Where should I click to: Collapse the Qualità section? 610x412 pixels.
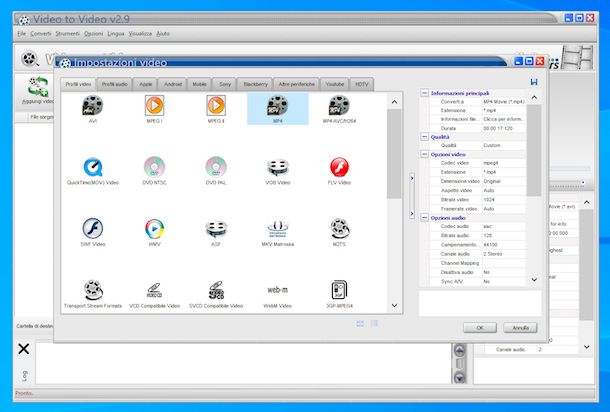pos(424,137)
